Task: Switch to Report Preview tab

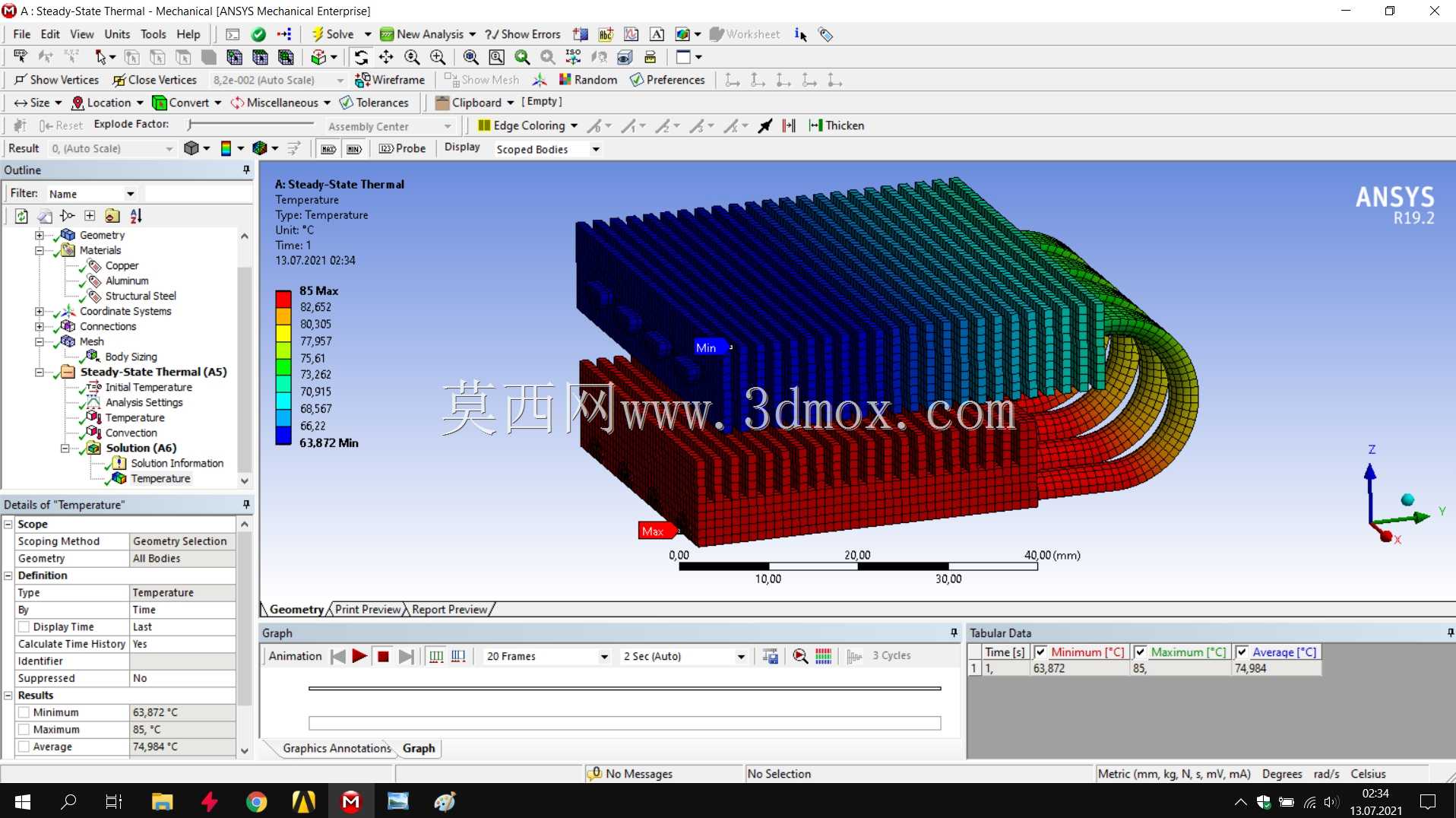Action: click(x=450, y=610)
